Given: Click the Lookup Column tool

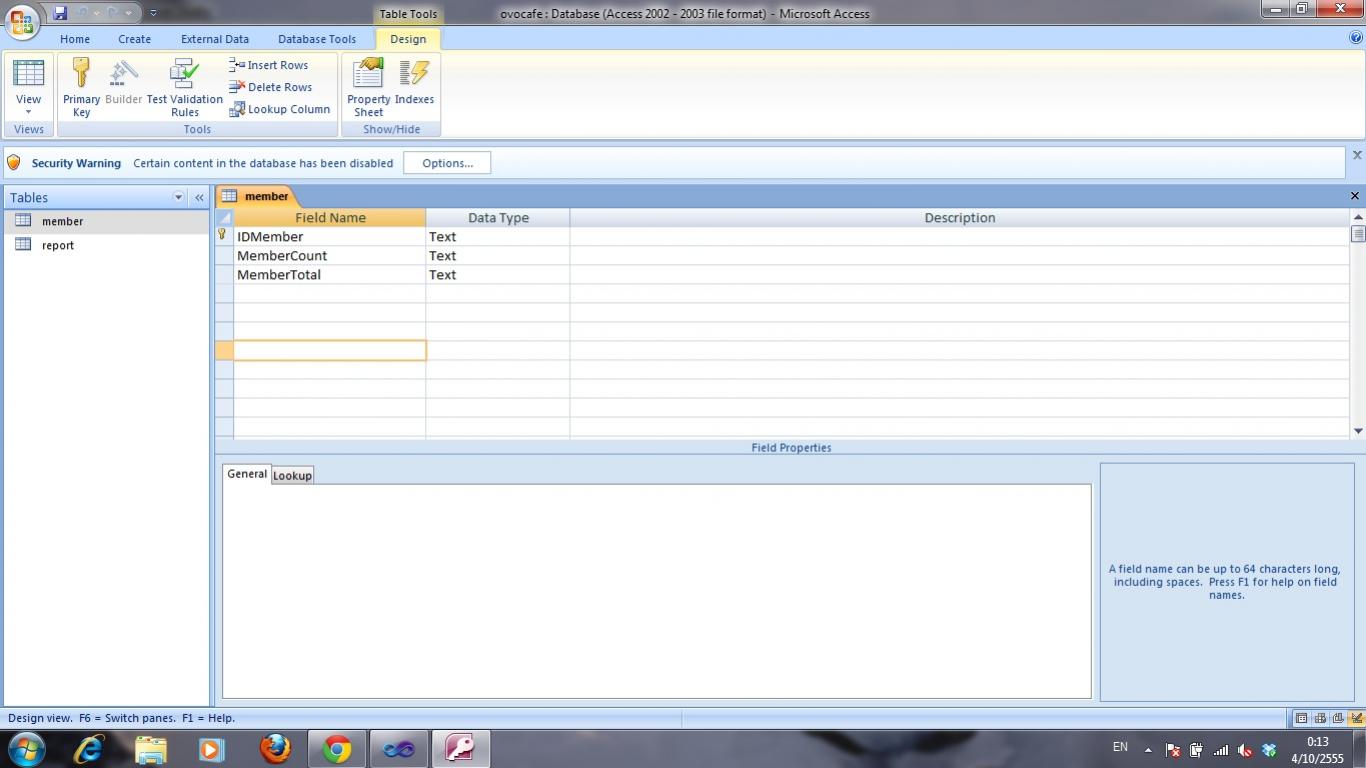Looking at the screenshot, I should [280, 109].
